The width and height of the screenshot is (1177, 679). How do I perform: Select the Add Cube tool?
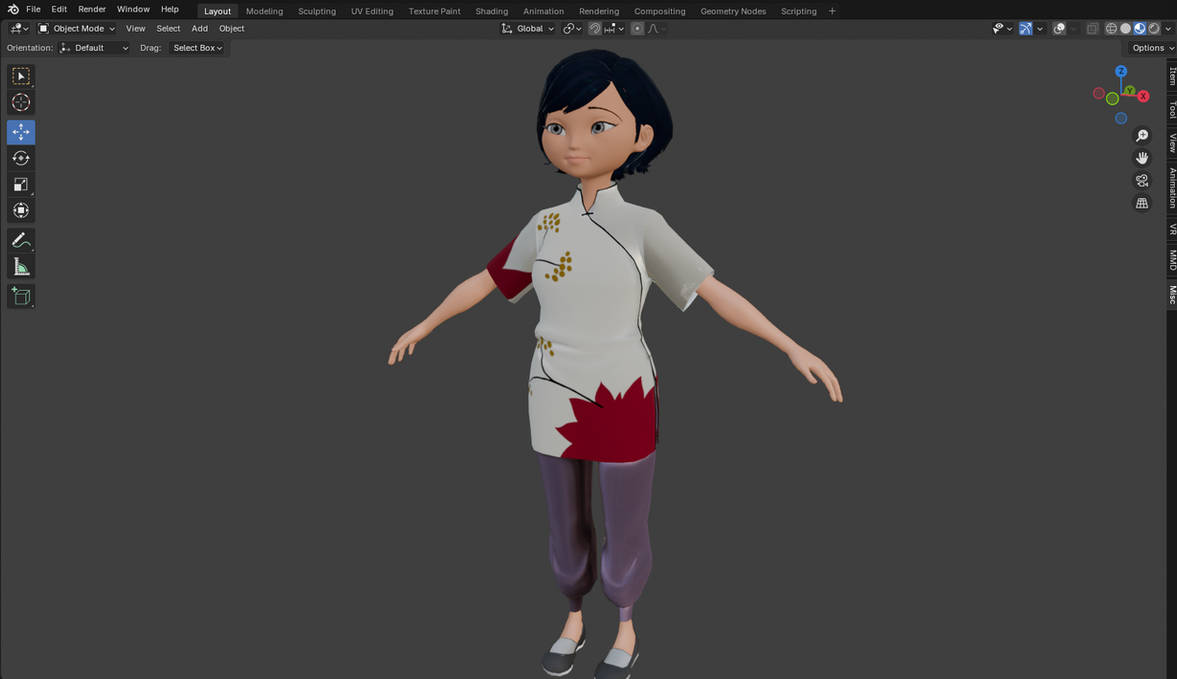pyautogui.click(x=20, y=295)
